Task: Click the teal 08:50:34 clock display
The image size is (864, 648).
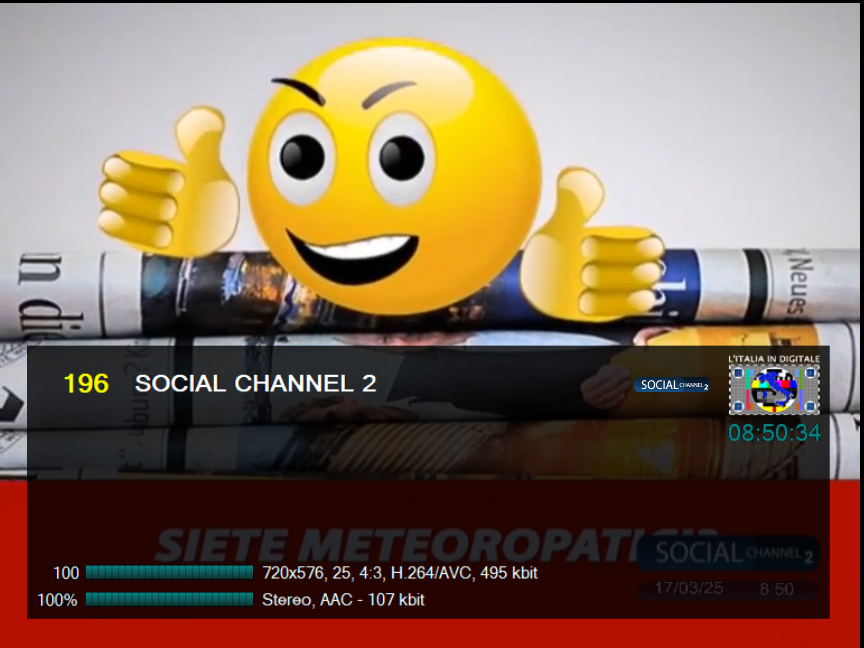Action: 773,433
